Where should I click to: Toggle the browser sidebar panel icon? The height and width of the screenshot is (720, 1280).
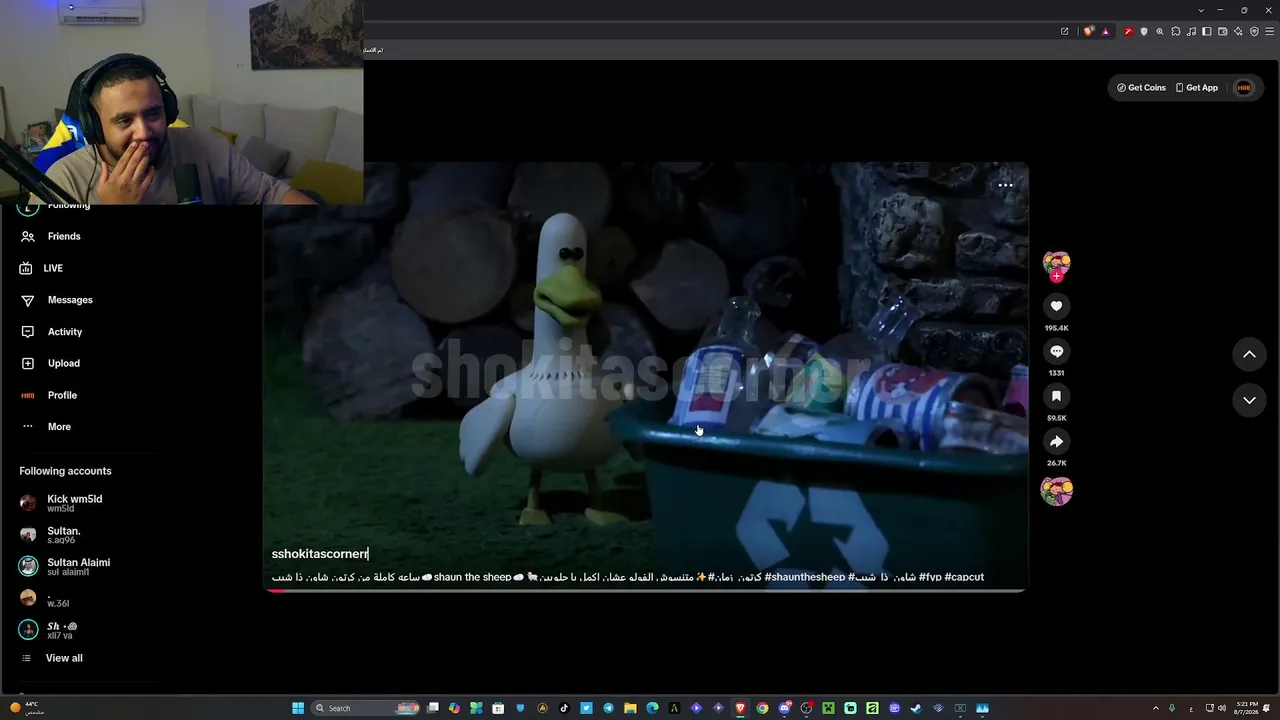(x=1208, y=31)
